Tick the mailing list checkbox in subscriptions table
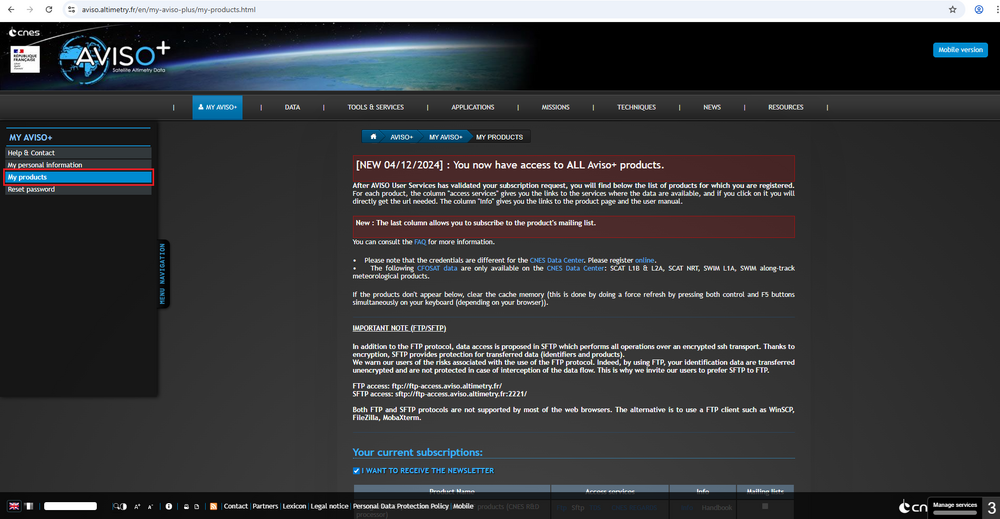 (x=765, y=506)
